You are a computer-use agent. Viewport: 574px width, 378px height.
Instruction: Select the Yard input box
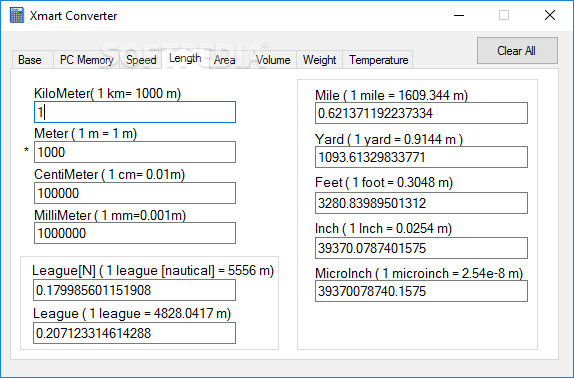click(x=421, y=157)
